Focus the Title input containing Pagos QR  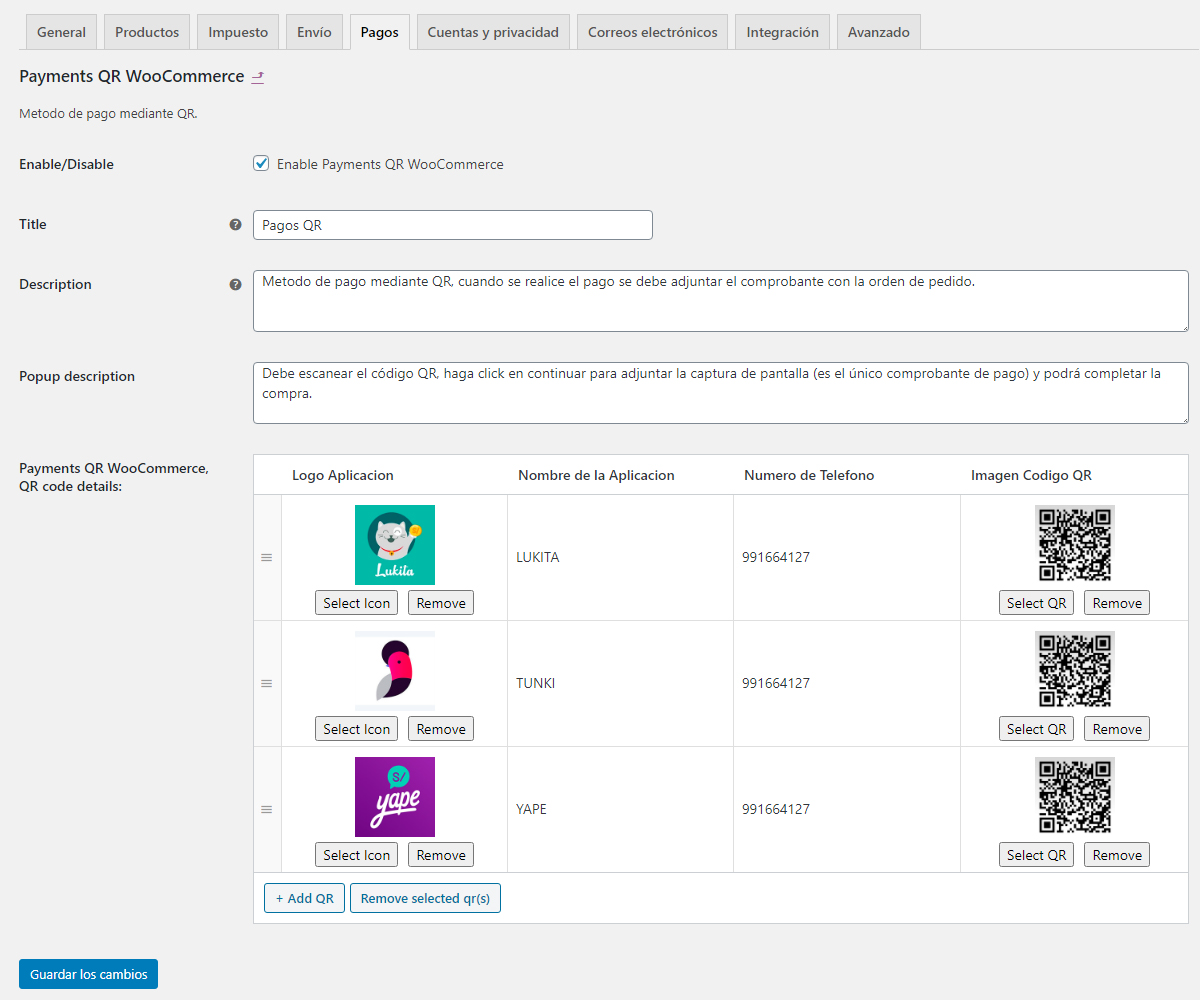[x=452, y=225]
